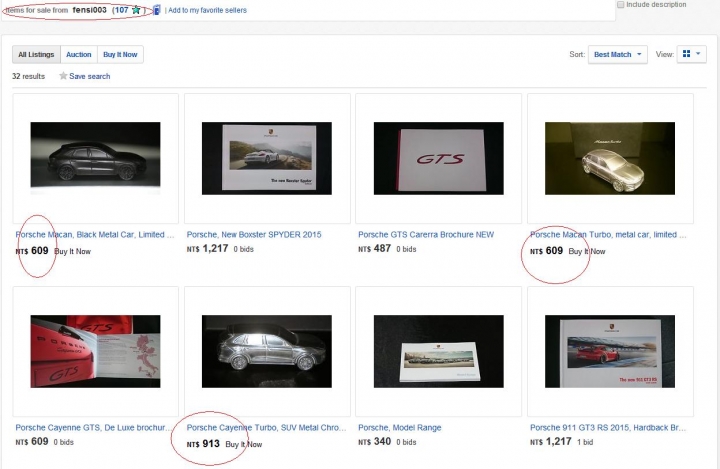720x469 pixels.
Task: Open Porsche GTS Carerra Brochure NEW listing
Action: pyautogui.click(x=426, y=234)
